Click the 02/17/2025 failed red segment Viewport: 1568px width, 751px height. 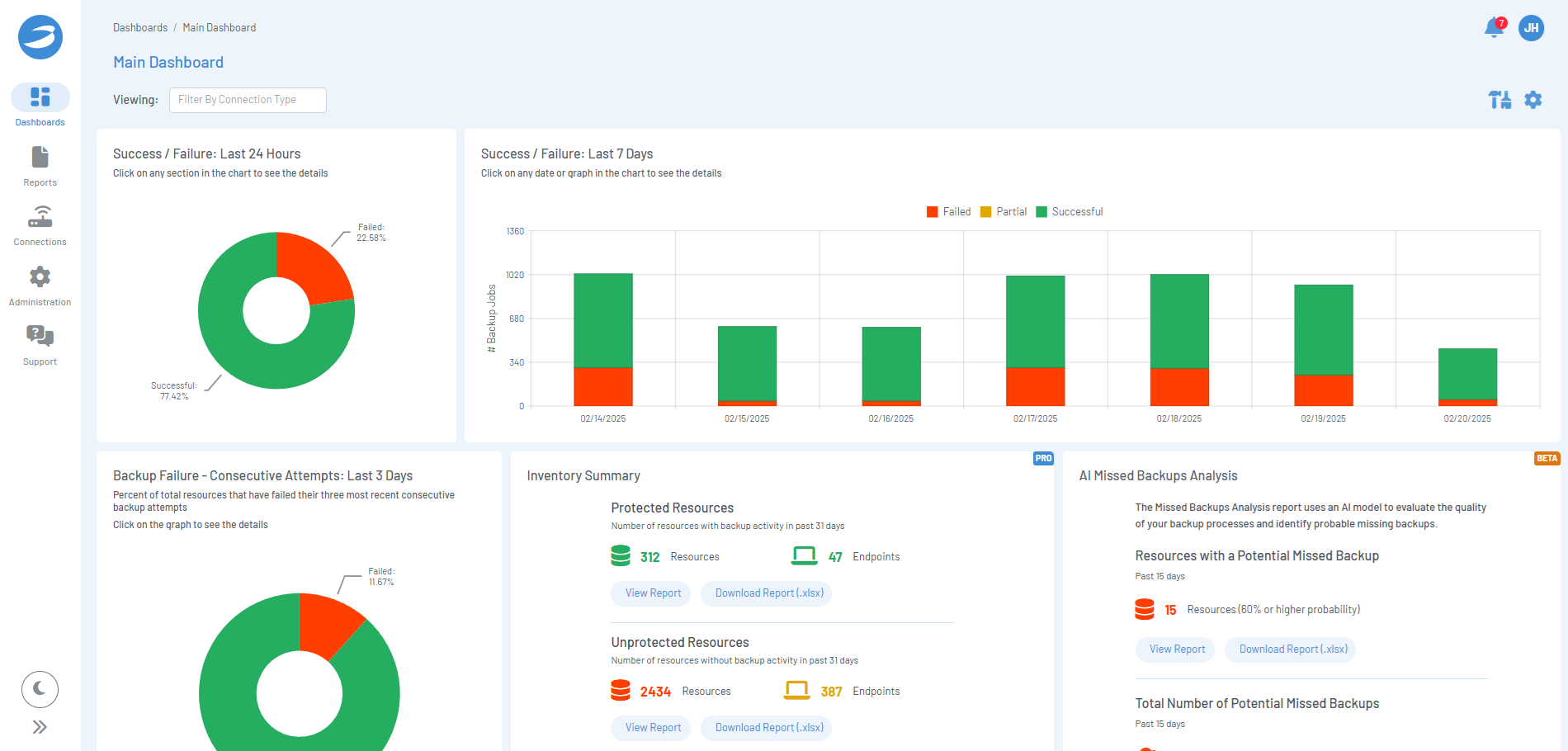coord(1035,386)
